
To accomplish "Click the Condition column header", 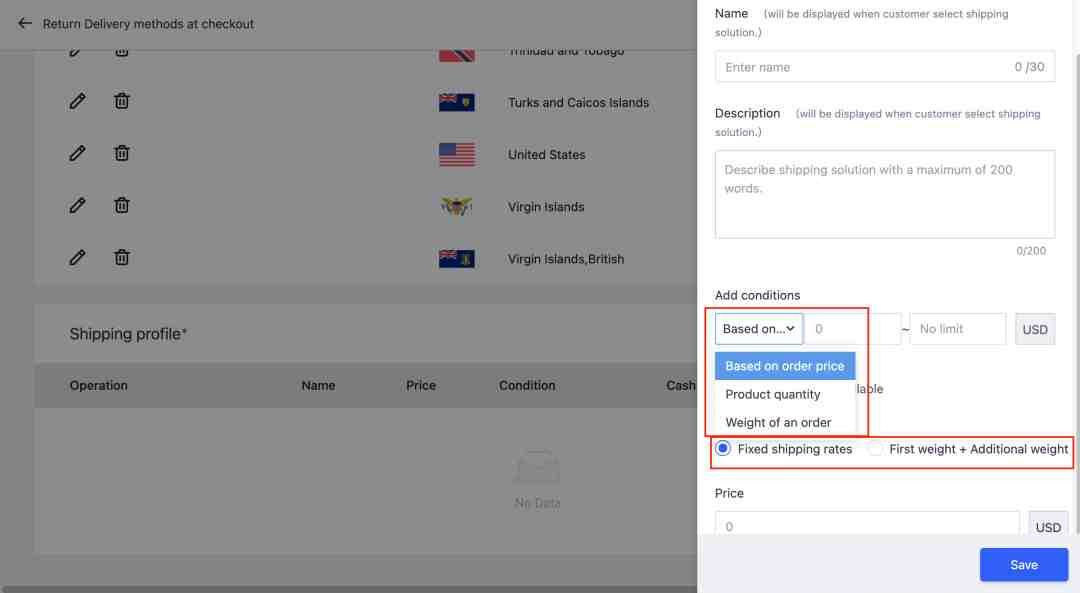I will 527,386.
